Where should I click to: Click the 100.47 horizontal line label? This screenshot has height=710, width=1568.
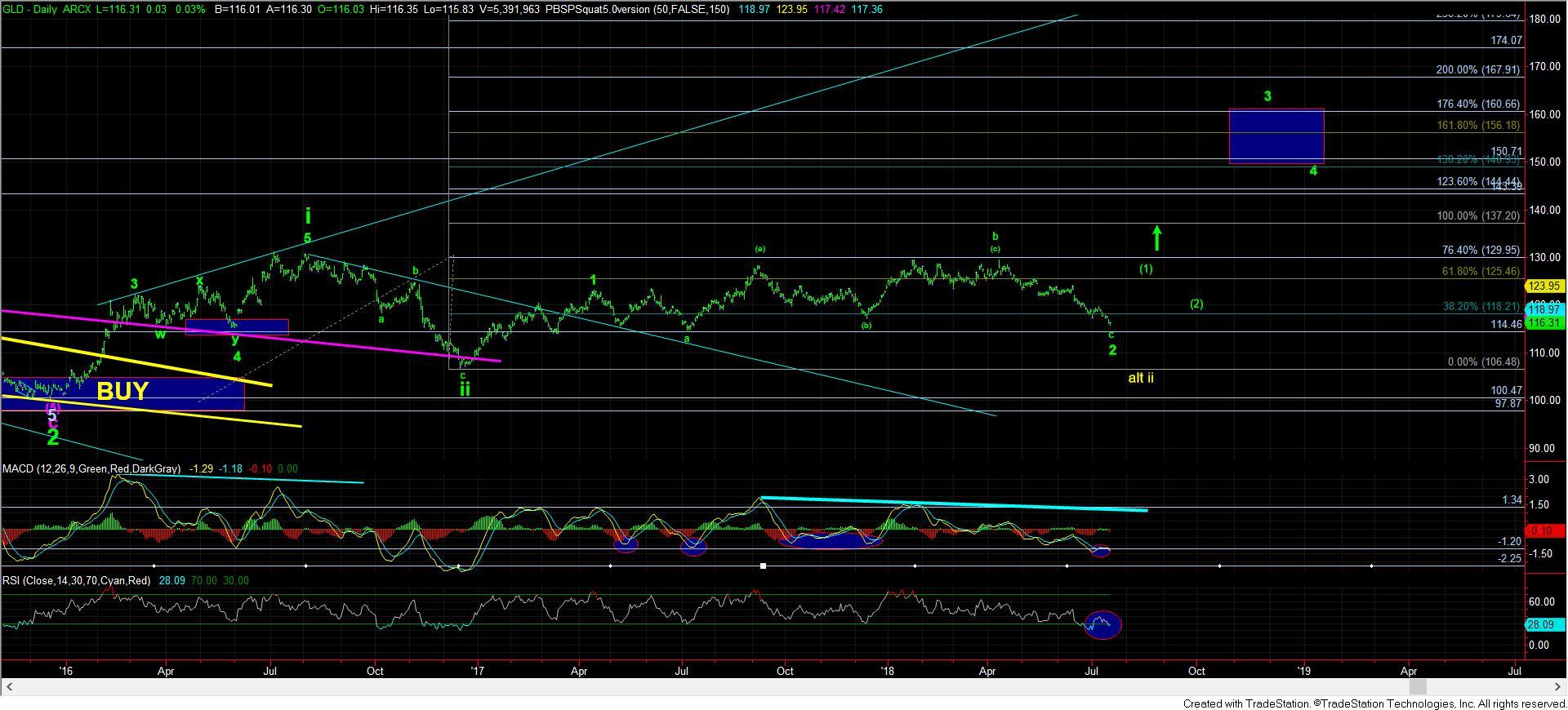pyautogui.click(x=1506, y=391)
